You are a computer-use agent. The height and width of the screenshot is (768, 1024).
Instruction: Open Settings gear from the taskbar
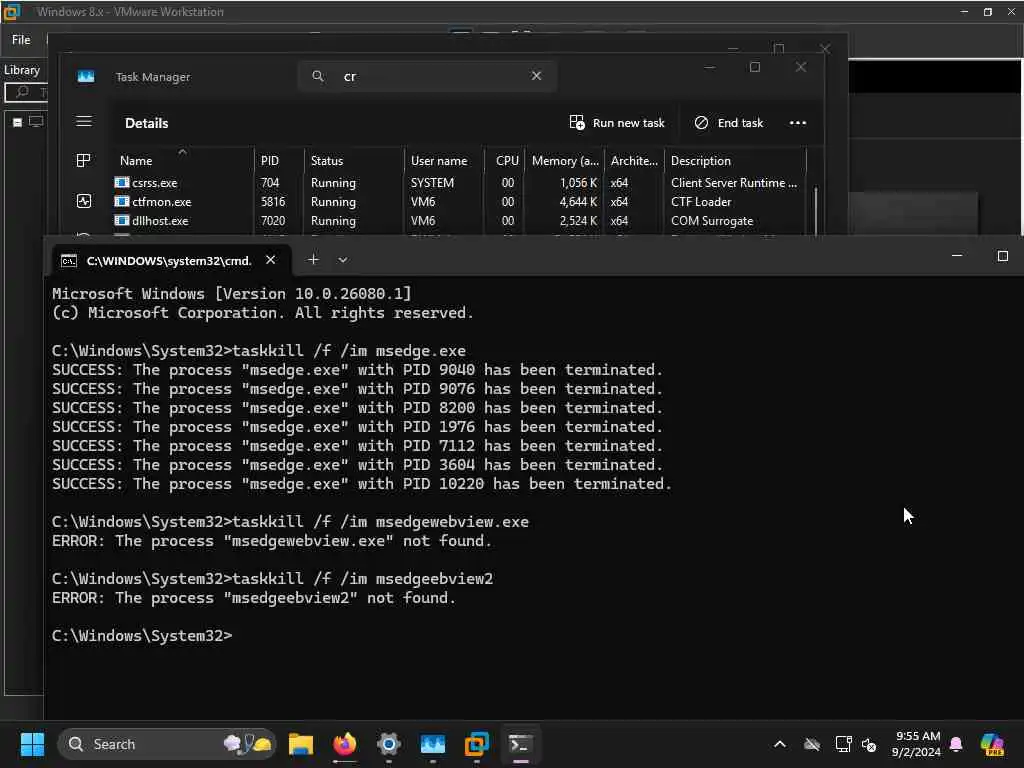coord(389,744)
